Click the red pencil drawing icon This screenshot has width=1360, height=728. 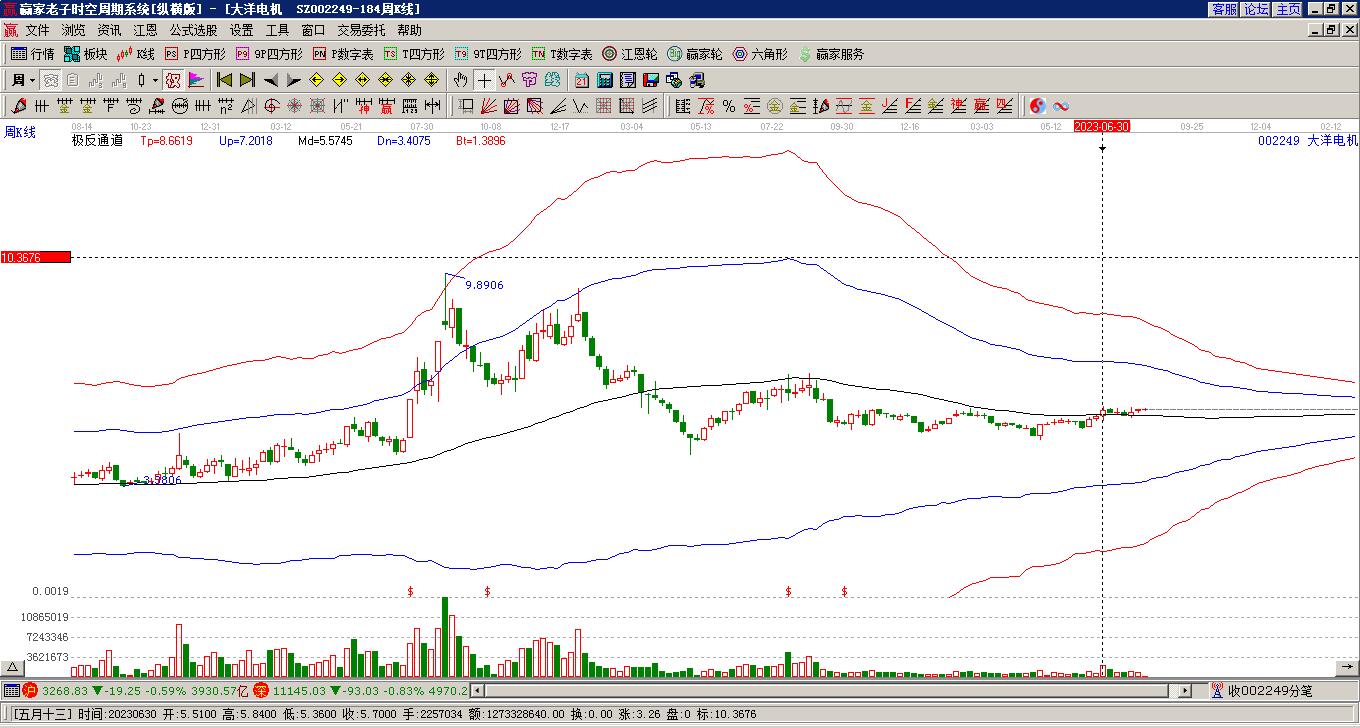point(19,106)
